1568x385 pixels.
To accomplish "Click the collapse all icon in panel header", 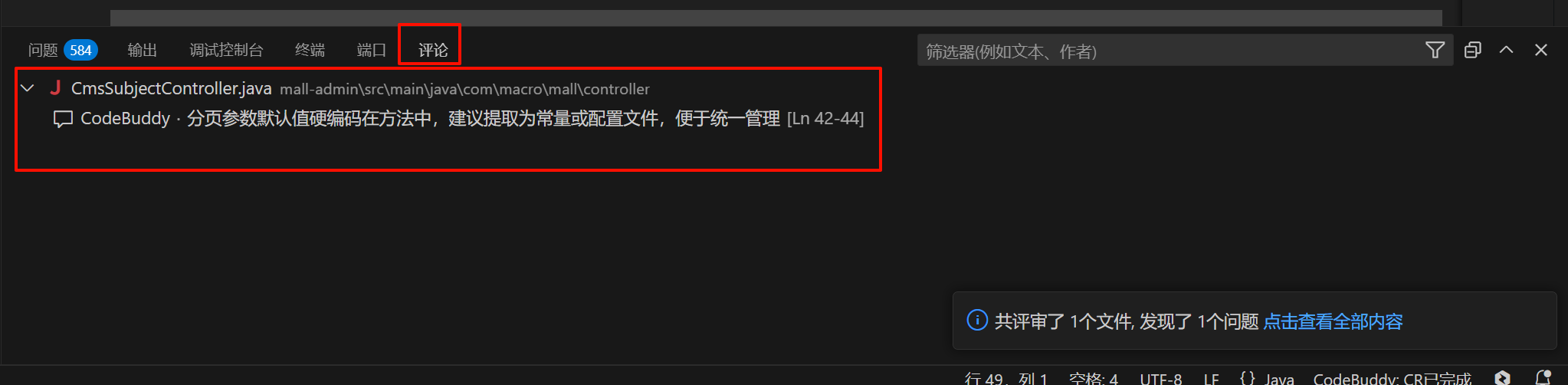I will (1472, 51).
